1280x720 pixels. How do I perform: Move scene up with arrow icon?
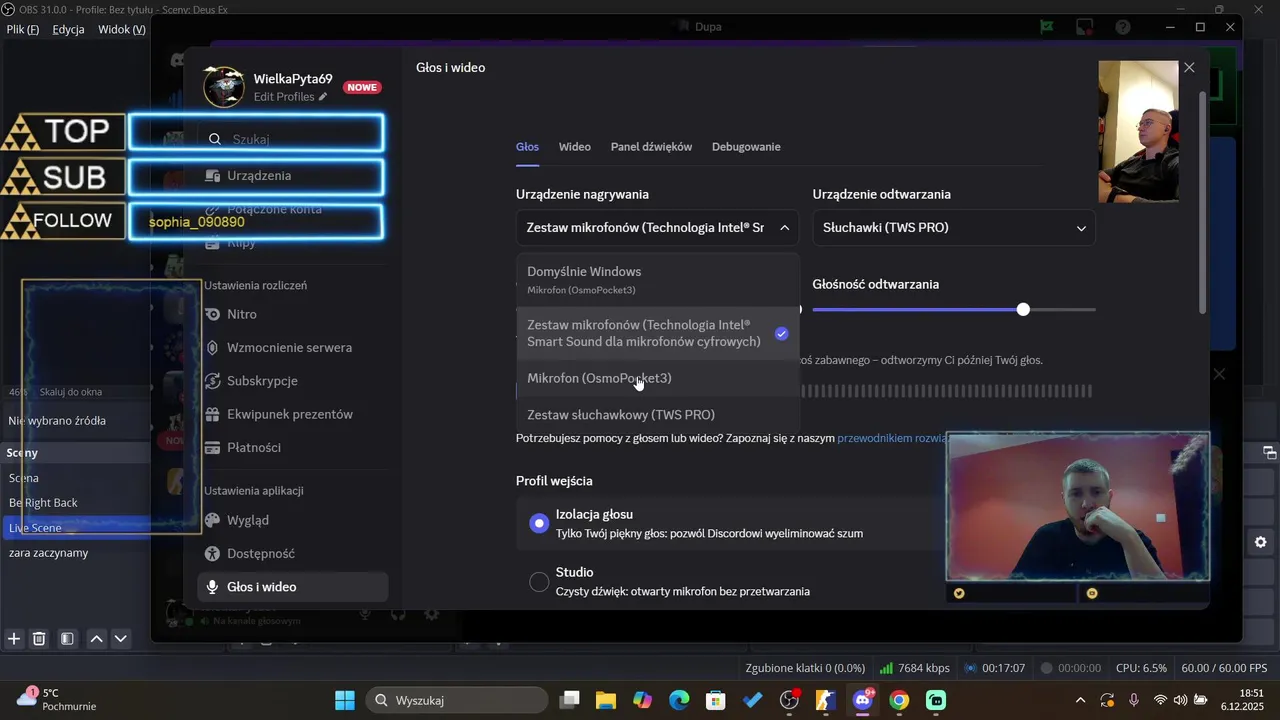coord(97,638)
